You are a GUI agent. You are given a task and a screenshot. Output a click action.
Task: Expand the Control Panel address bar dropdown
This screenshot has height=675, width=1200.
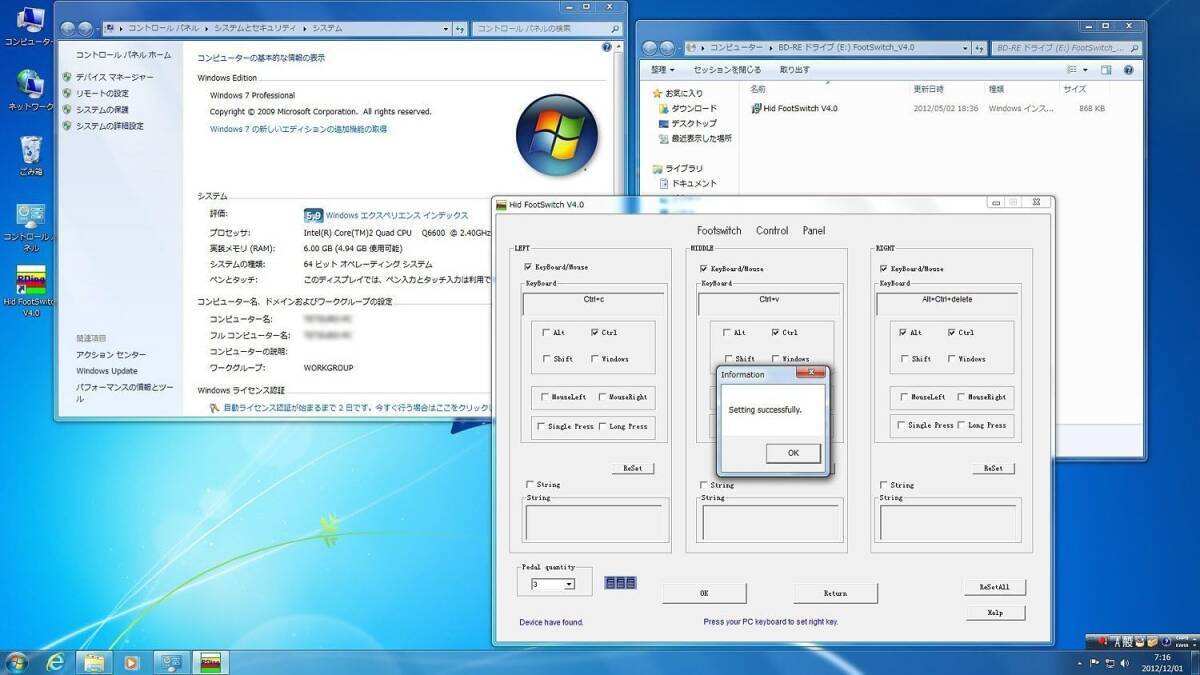pos(447,28)
